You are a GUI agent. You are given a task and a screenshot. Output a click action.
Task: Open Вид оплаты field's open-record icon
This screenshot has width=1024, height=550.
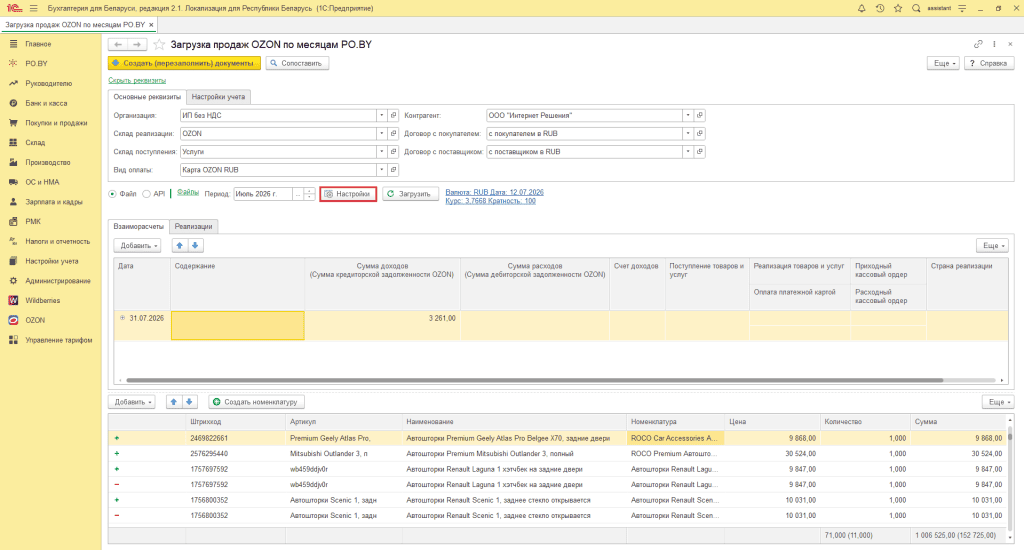point(393,170)
